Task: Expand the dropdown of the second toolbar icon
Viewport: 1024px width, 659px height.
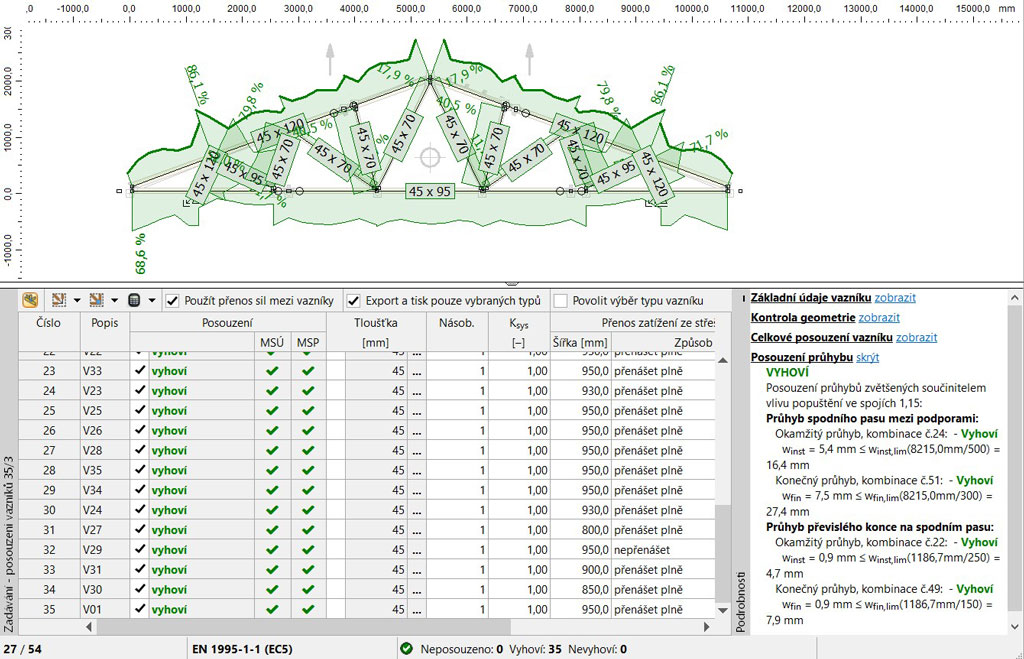Action: click(77, 300)
